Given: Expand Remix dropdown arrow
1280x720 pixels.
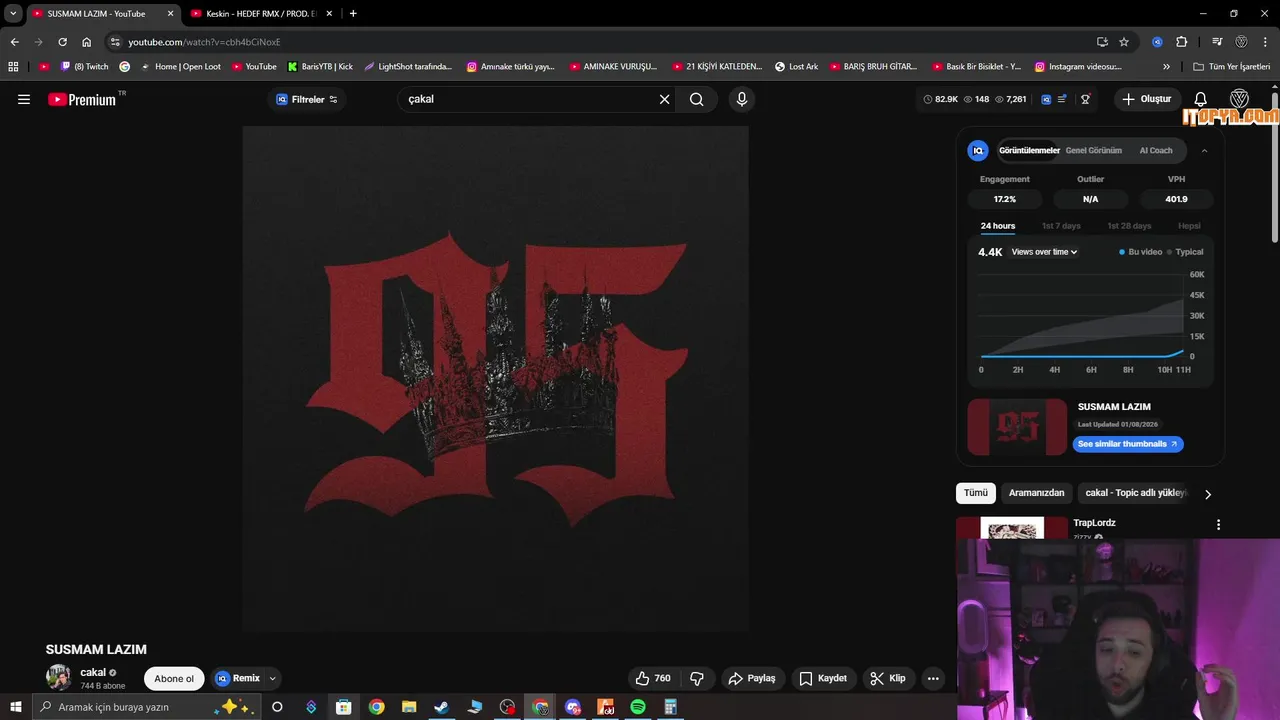Looking at the screenshot, I should coord(272,678).
